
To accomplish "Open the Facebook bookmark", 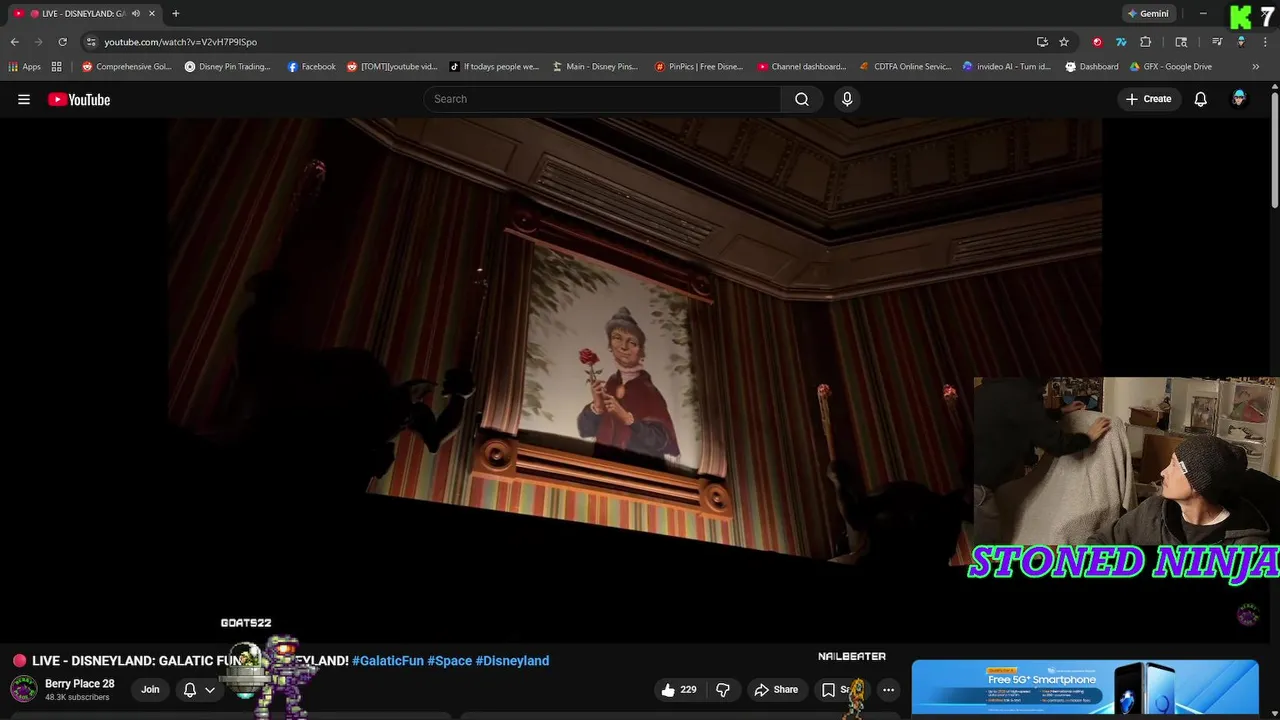I will (x=312, y=67).
